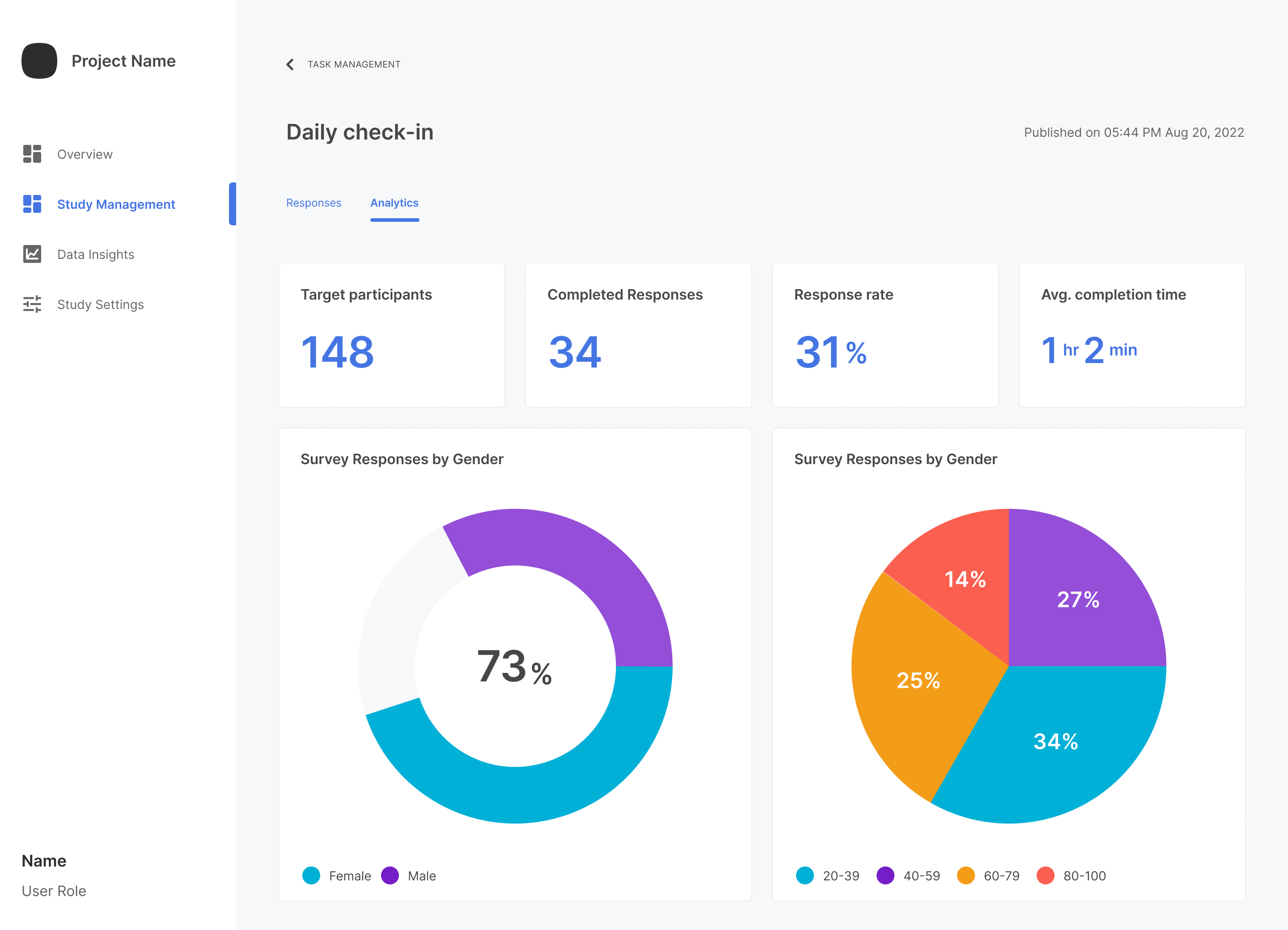Go back to TASK MANAGEMENT
This screenshot has width=1288, height=930.
[x=354, y=64]
